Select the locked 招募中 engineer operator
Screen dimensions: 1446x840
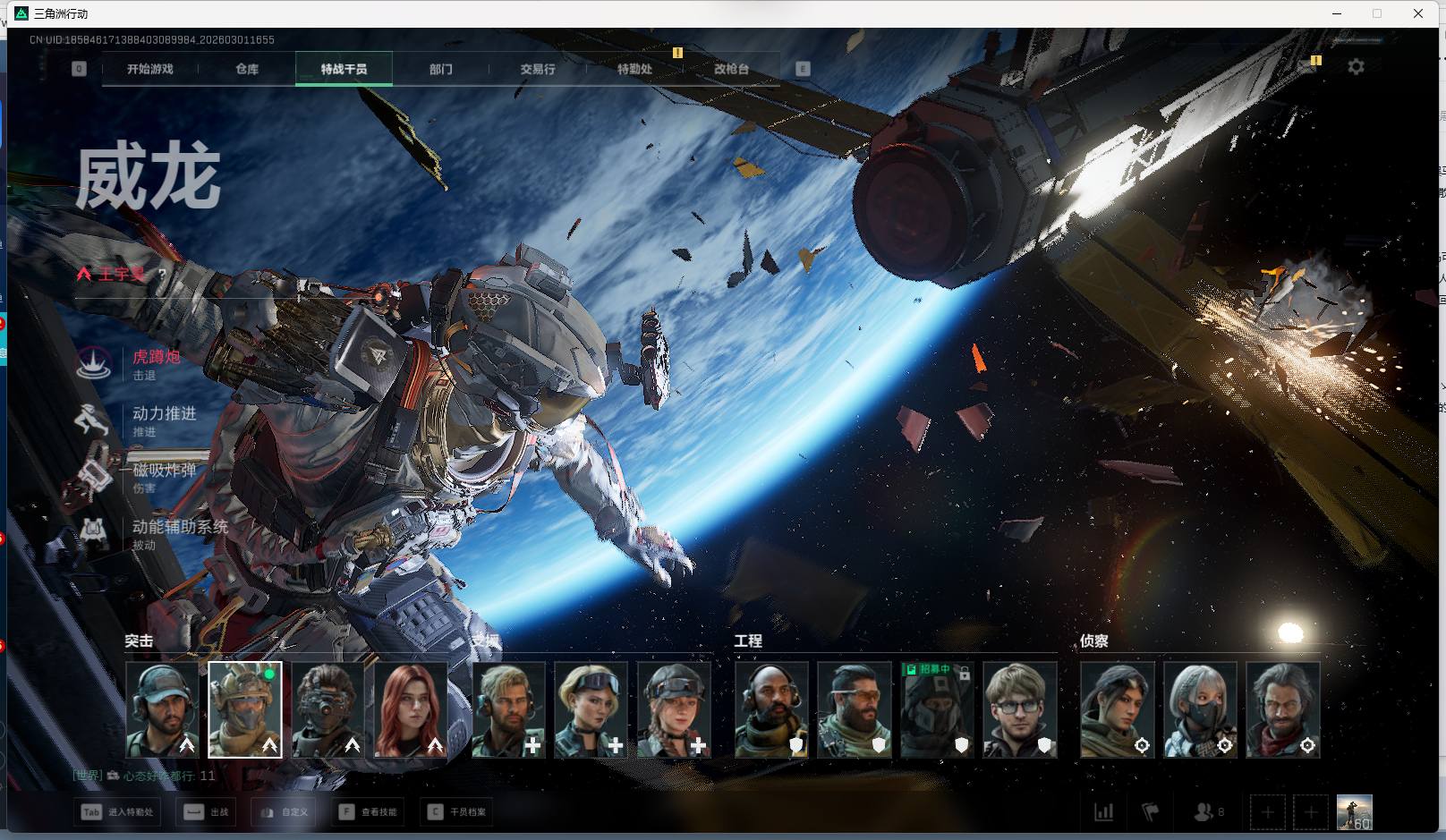936,709
